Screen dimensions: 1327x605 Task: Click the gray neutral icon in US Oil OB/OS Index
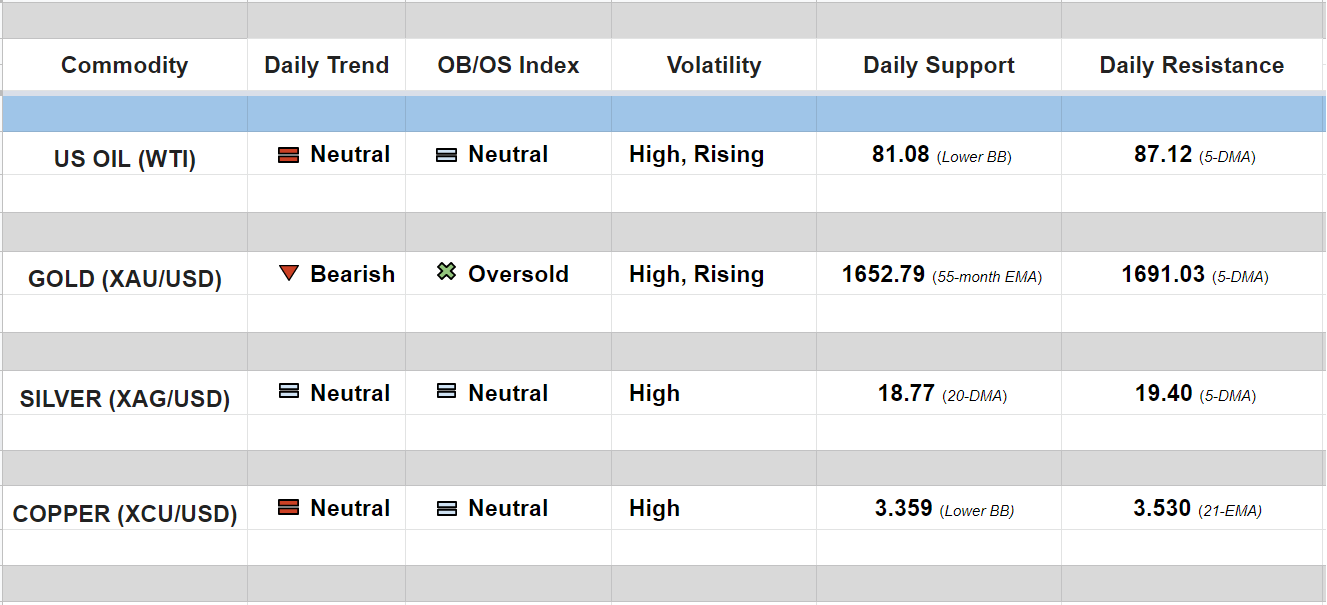(x=447, y=155)
